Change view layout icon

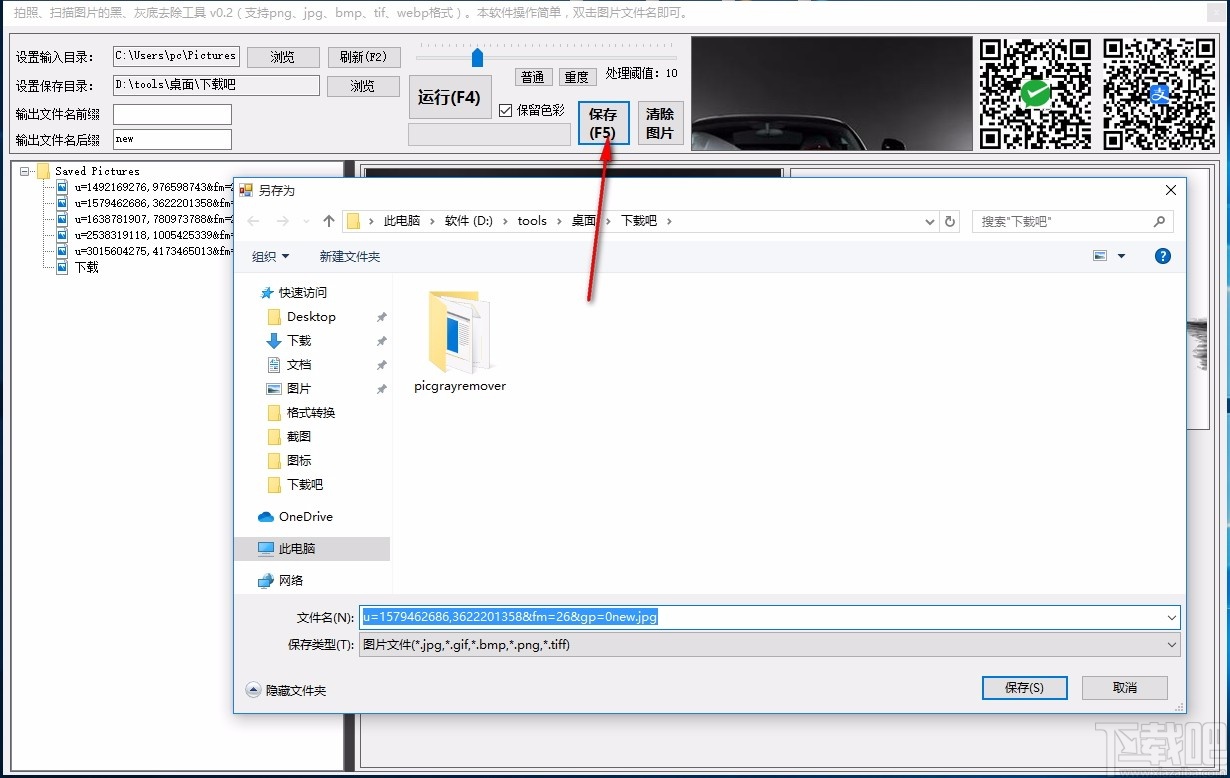[x=1100, y=256]
